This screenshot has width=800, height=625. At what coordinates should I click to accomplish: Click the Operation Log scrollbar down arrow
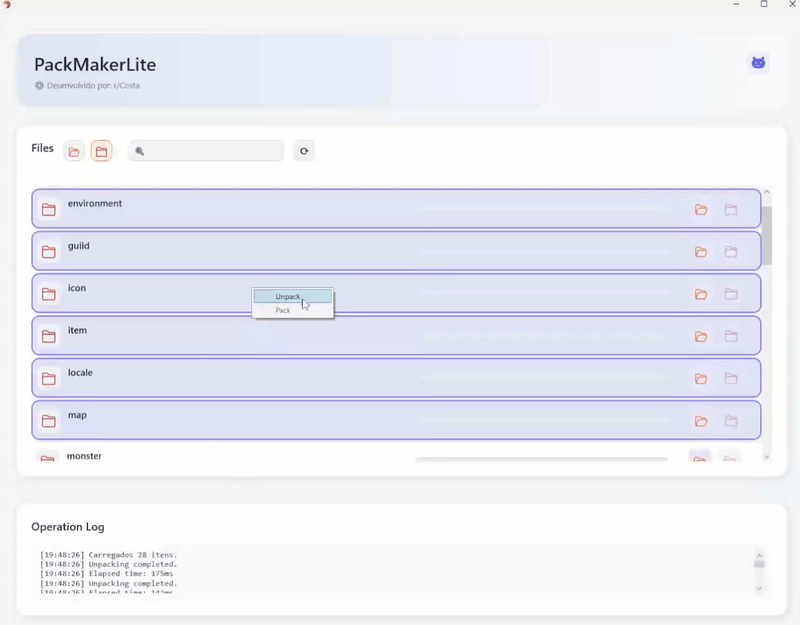(x=758, y=587)
